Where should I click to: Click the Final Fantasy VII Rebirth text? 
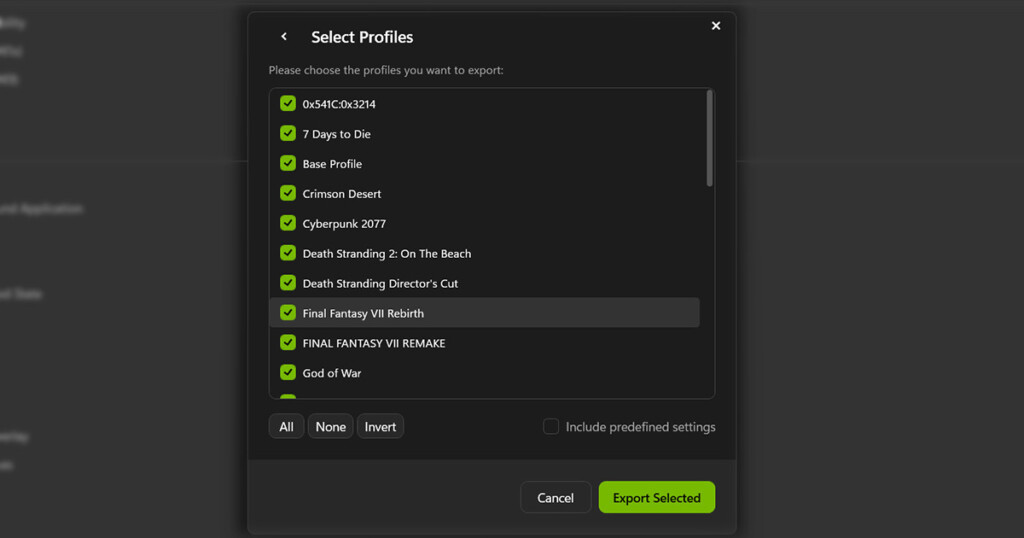363,313
